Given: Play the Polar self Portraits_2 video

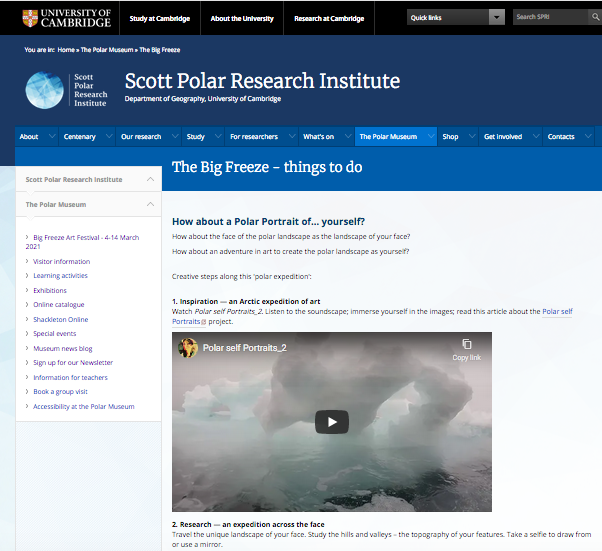Looking at the screenshot, I should (332, 422).
